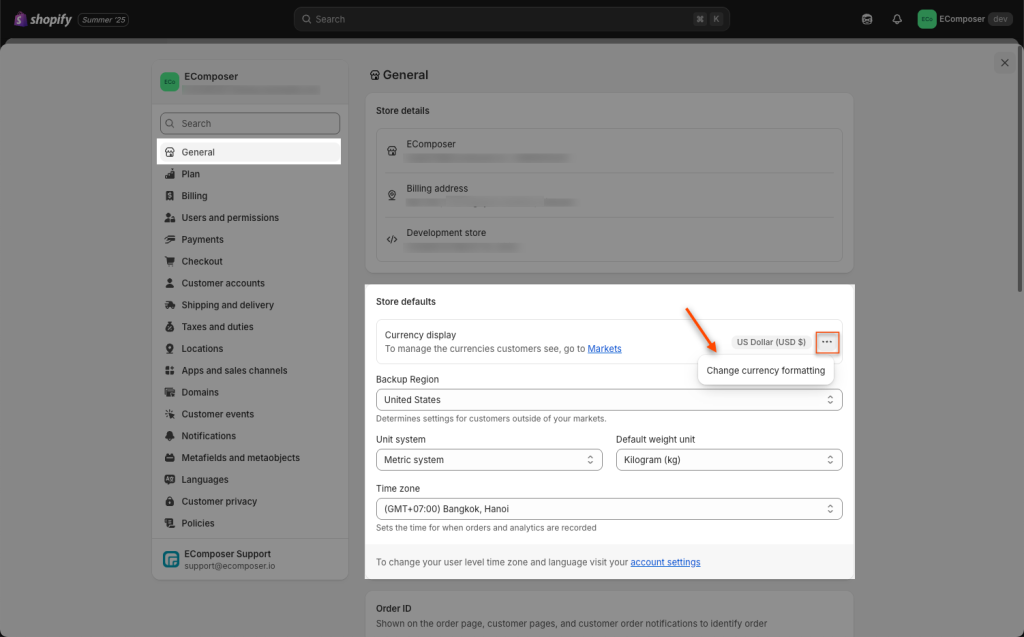Viewport: 1024px width, 637px height.
Task: Click the currency display three-dots button
Action: pos(827,342)
